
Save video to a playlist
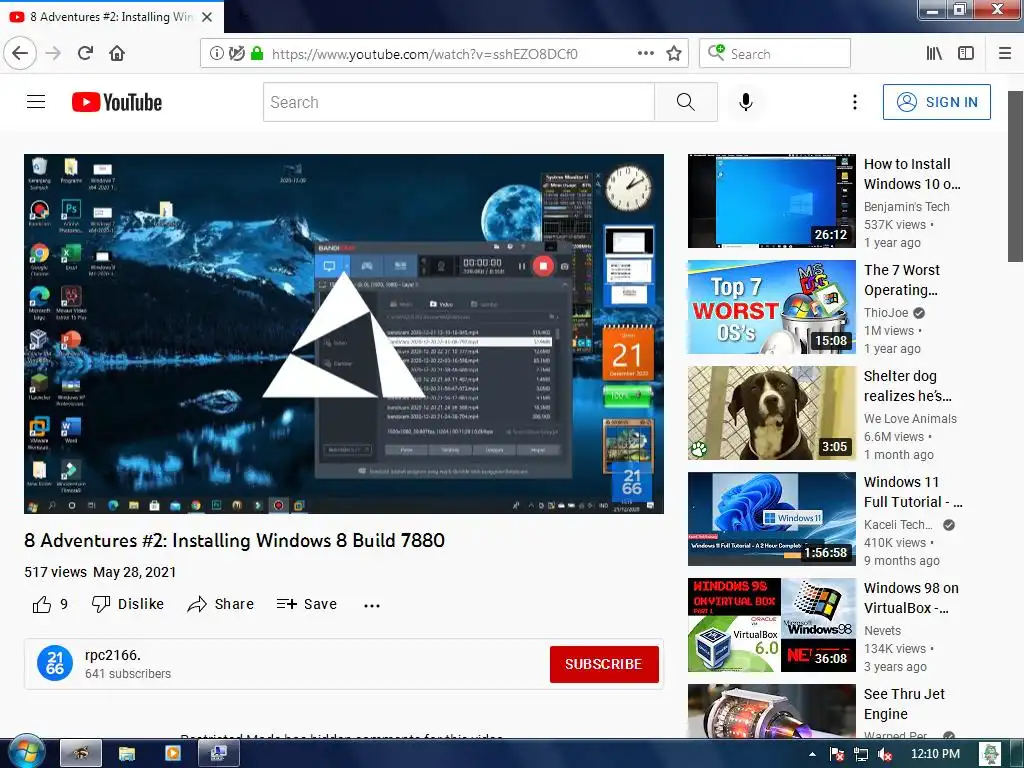pos(306,604)
